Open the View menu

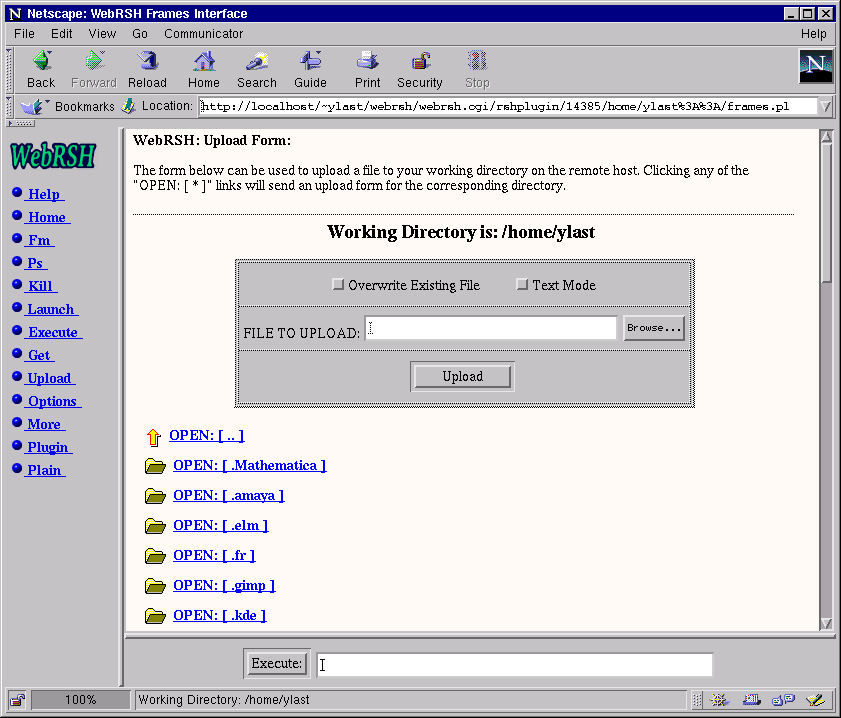point(102,34)
